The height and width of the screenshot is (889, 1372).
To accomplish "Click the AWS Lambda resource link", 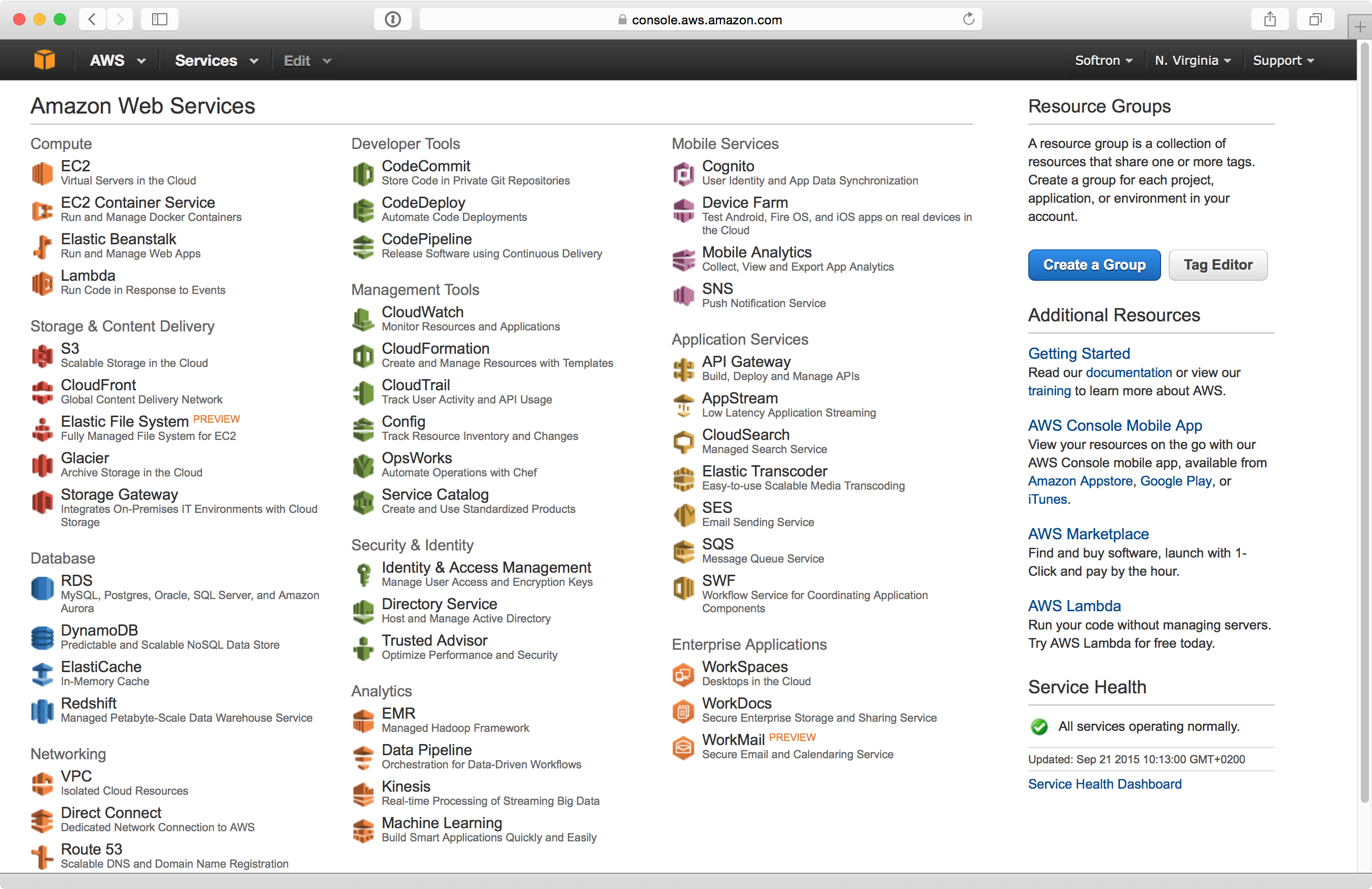I will 1074,606.
